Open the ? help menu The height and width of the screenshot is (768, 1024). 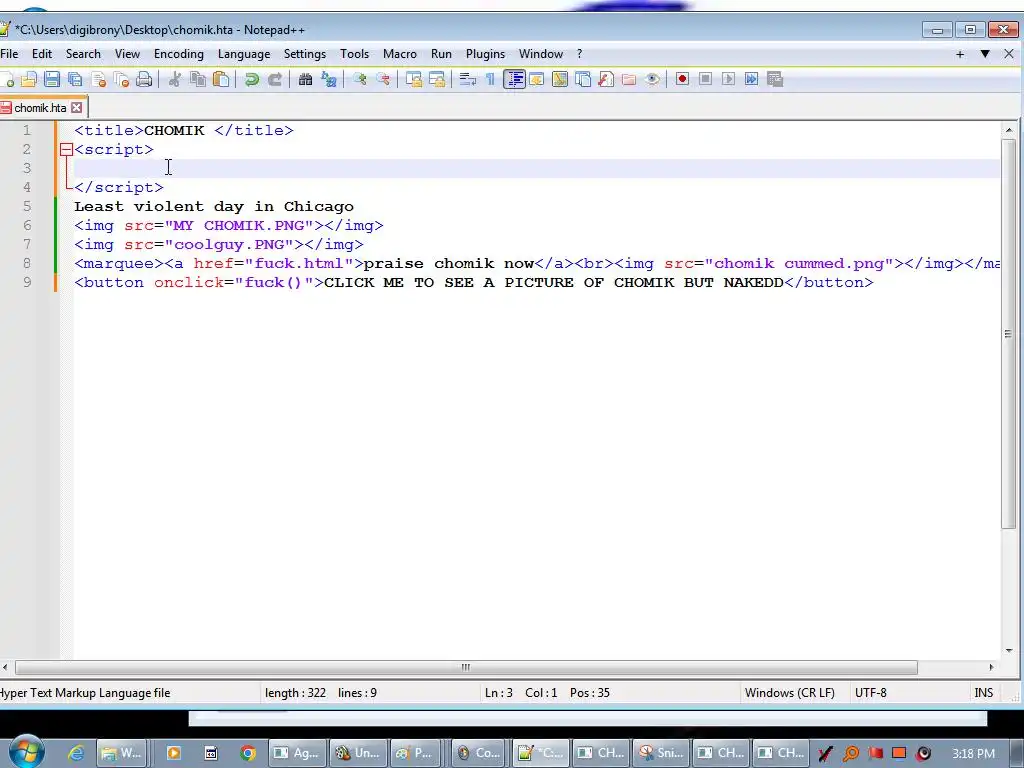[x=579, y=54]
